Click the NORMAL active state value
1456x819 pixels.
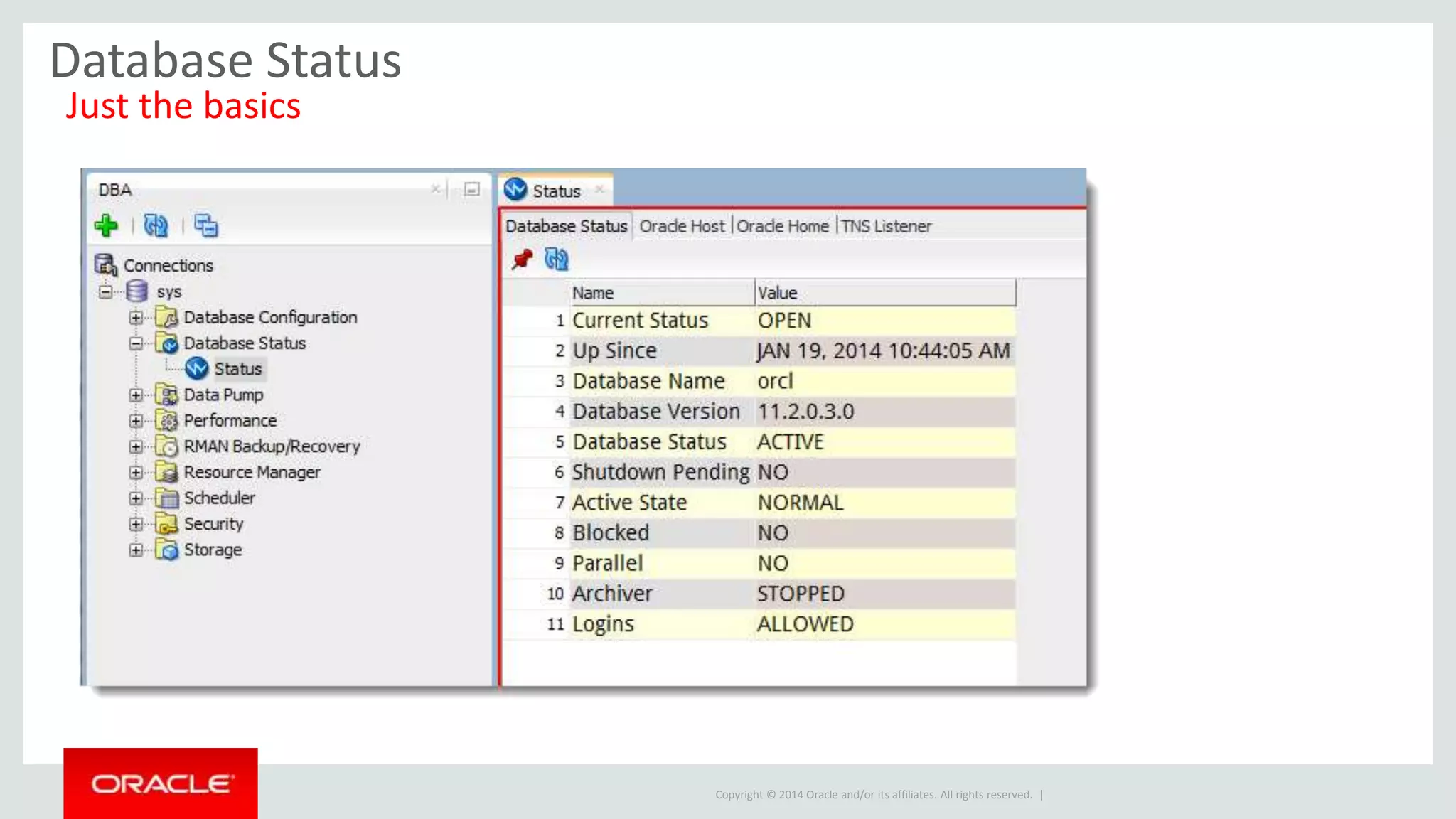coord(886,503)
